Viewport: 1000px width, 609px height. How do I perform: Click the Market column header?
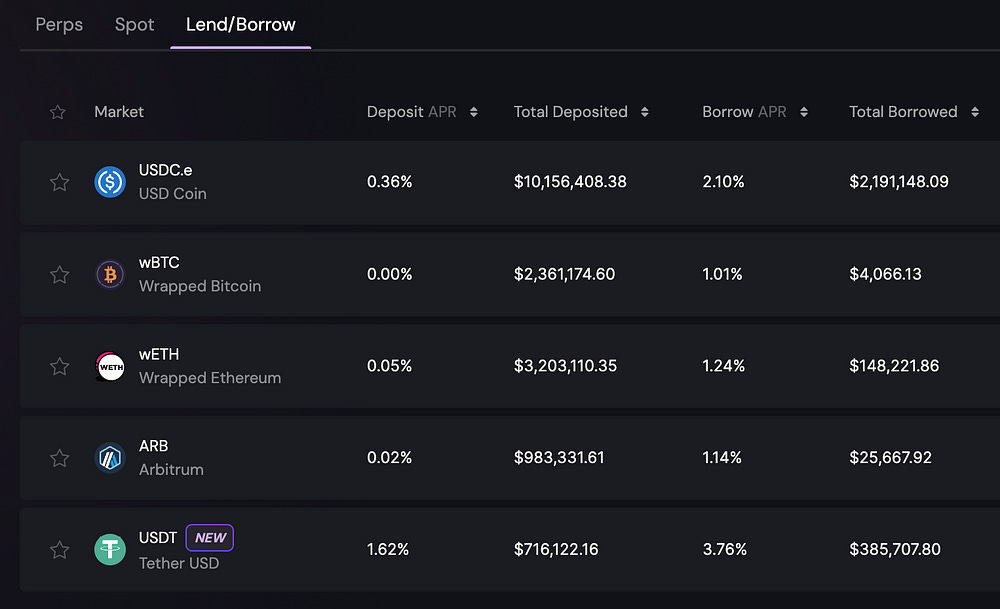pyautogui.click(x=119, y=112)
